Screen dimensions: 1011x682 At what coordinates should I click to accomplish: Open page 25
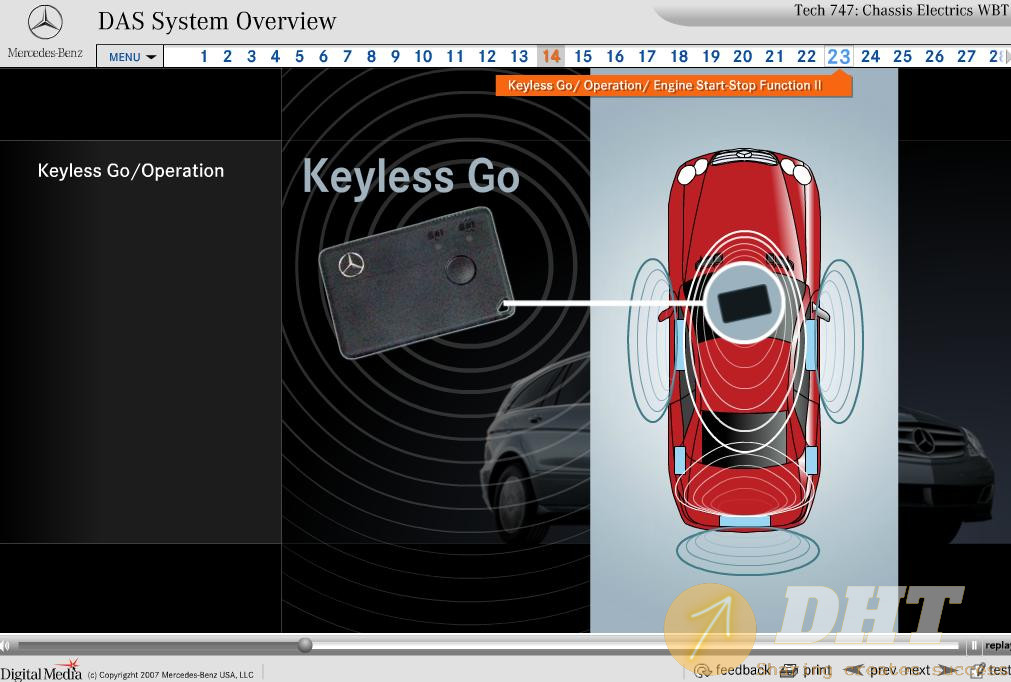tap(903, 57)
